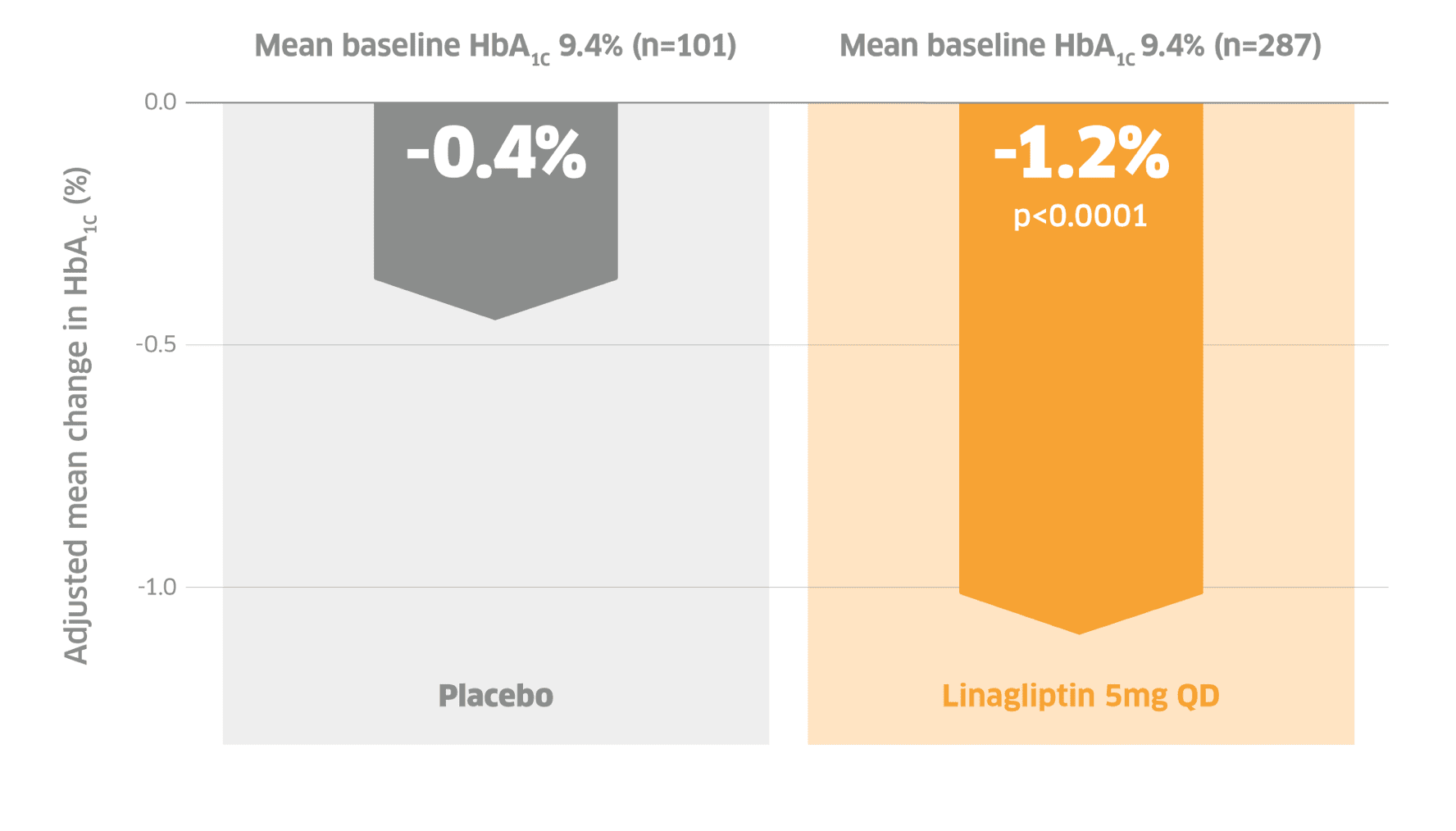Select the -0.4% value label
Screen dimensions: 1456x831
(x=496, y=153)
